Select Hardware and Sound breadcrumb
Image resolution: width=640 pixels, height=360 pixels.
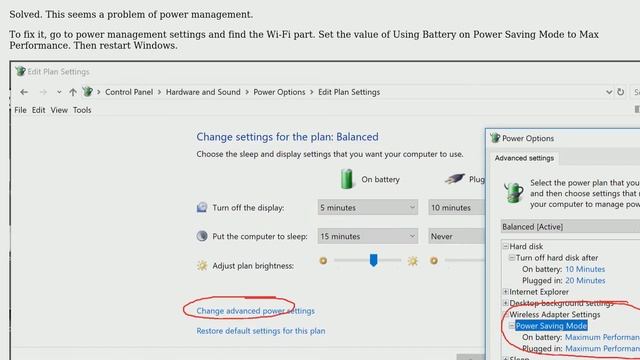[x=203, y=92]
